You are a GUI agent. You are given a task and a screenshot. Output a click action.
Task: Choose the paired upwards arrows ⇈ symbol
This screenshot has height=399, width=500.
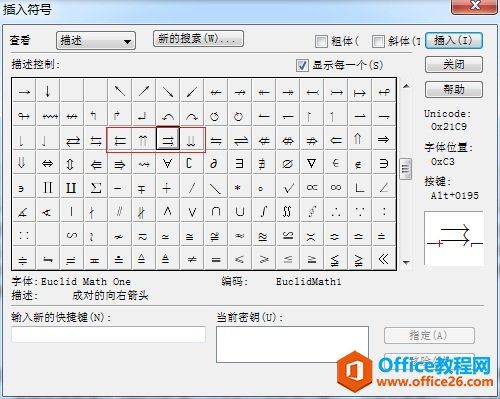pyautogui.click(x=144, y=139)
